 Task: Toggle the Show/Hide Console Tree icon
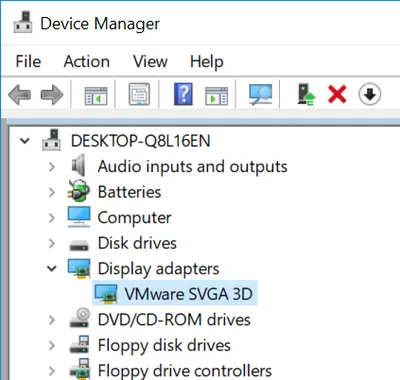(x=96, y=96)
